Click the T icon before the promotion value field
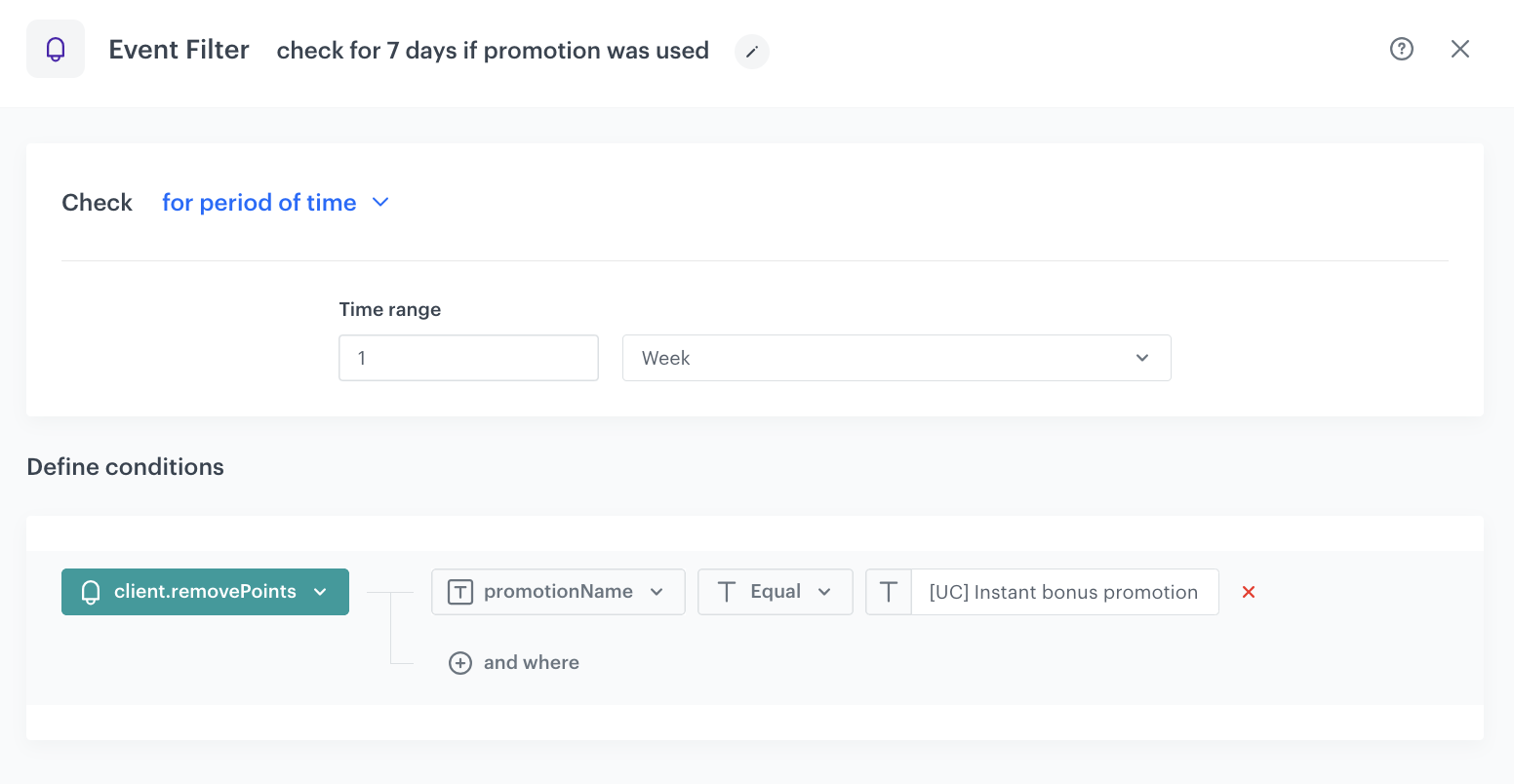 [888, 591]
